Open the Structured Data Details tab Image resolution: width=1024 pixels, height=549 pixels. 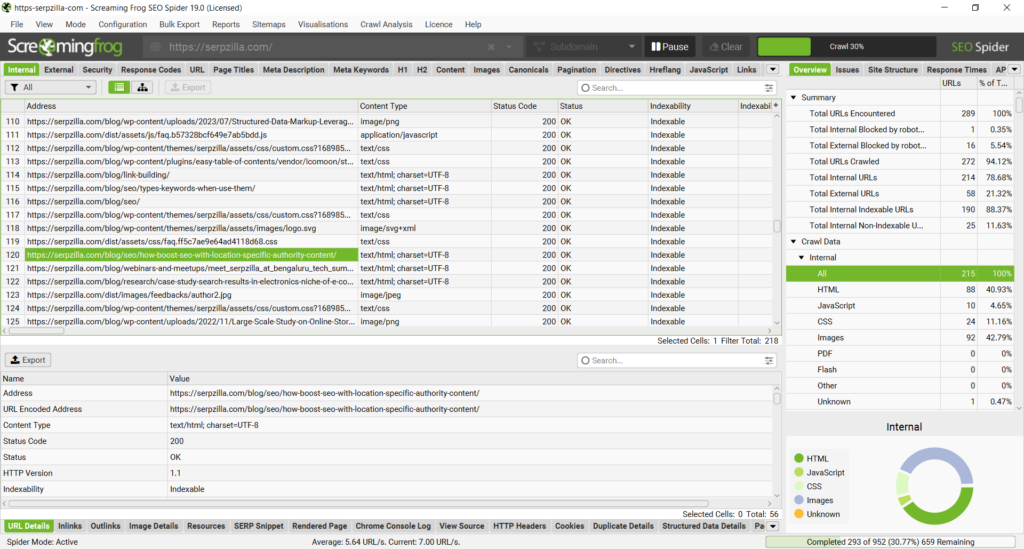click(x=703, y=526)
